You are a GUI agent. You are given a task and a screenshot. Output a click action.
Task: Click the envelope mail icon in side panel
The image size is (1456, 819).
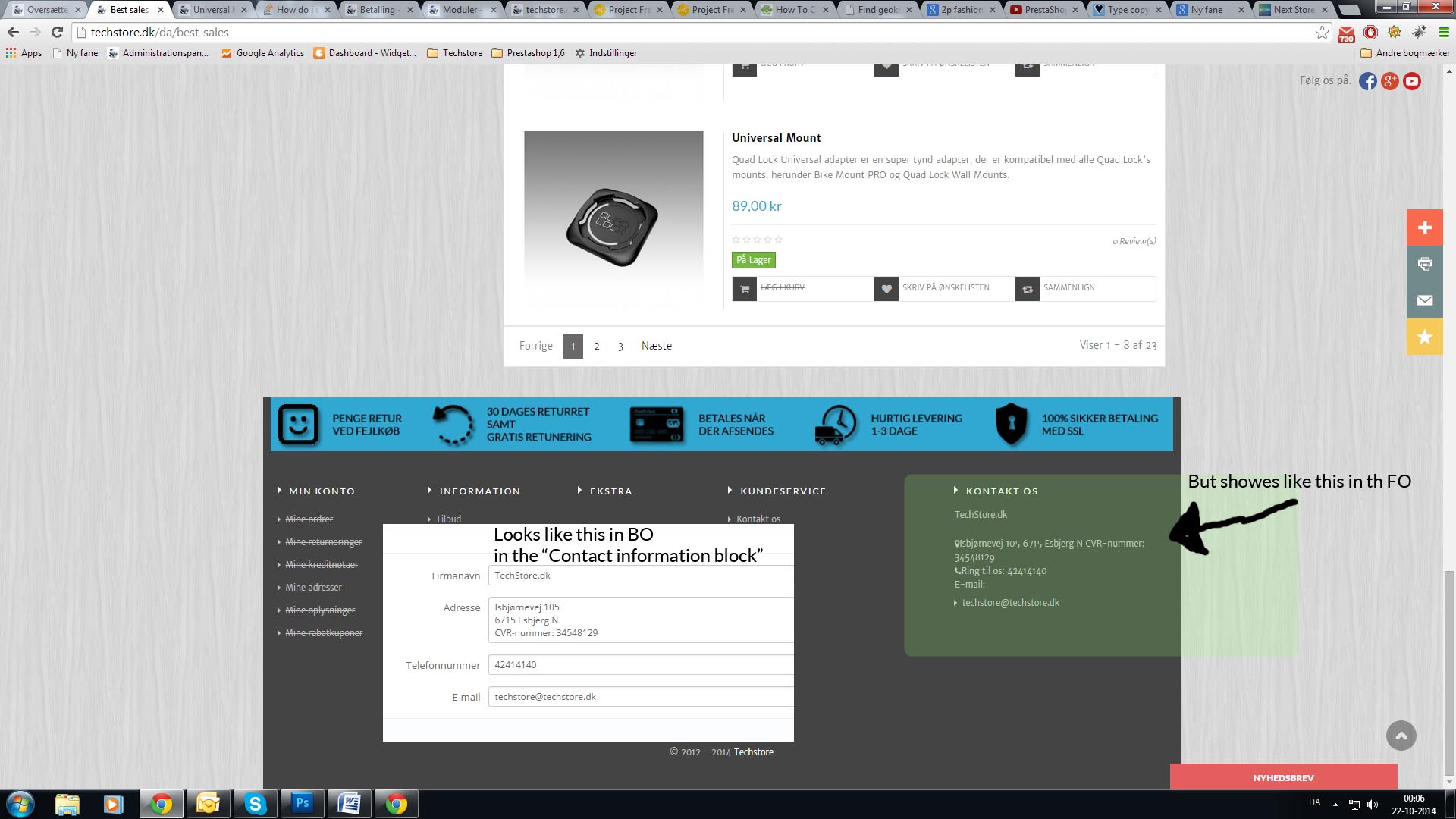pos(1424,300)
